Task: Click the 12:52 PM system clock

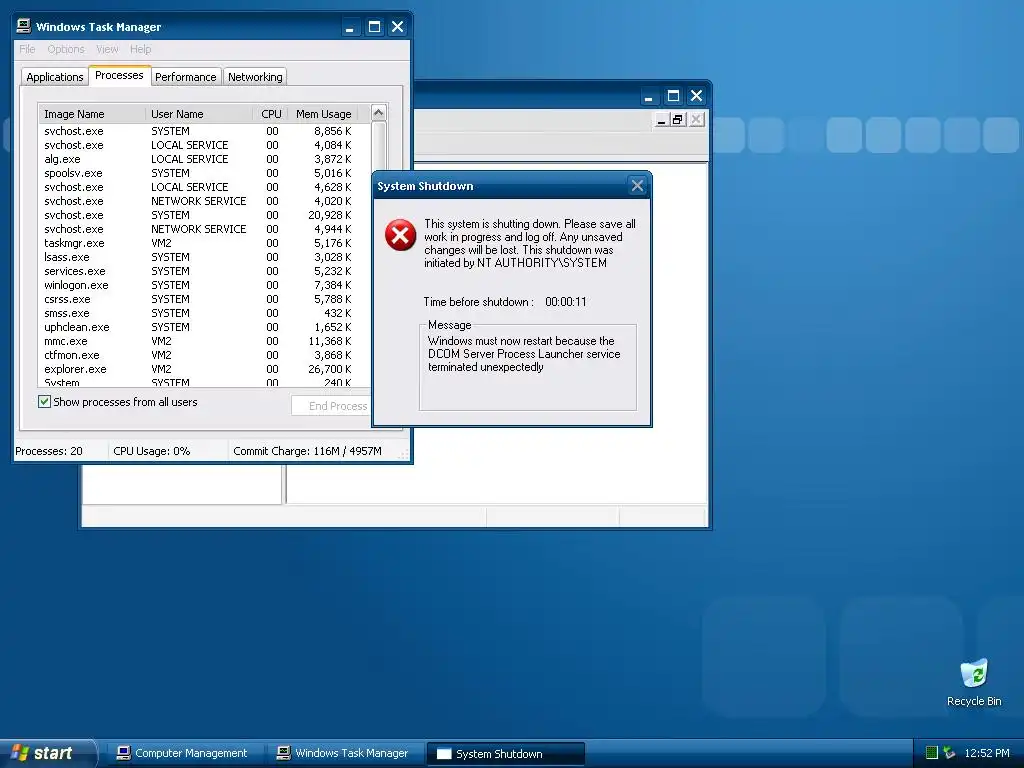Action: click(987, 753)
